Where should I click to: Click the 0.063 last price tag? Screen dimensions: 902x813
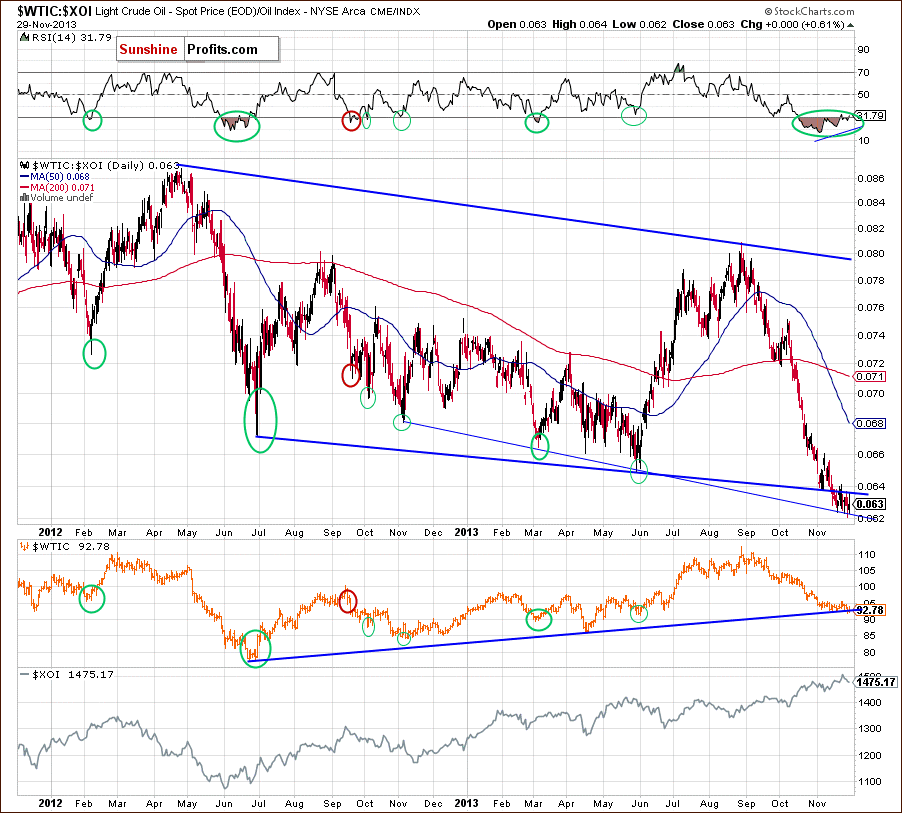point(870,504)
